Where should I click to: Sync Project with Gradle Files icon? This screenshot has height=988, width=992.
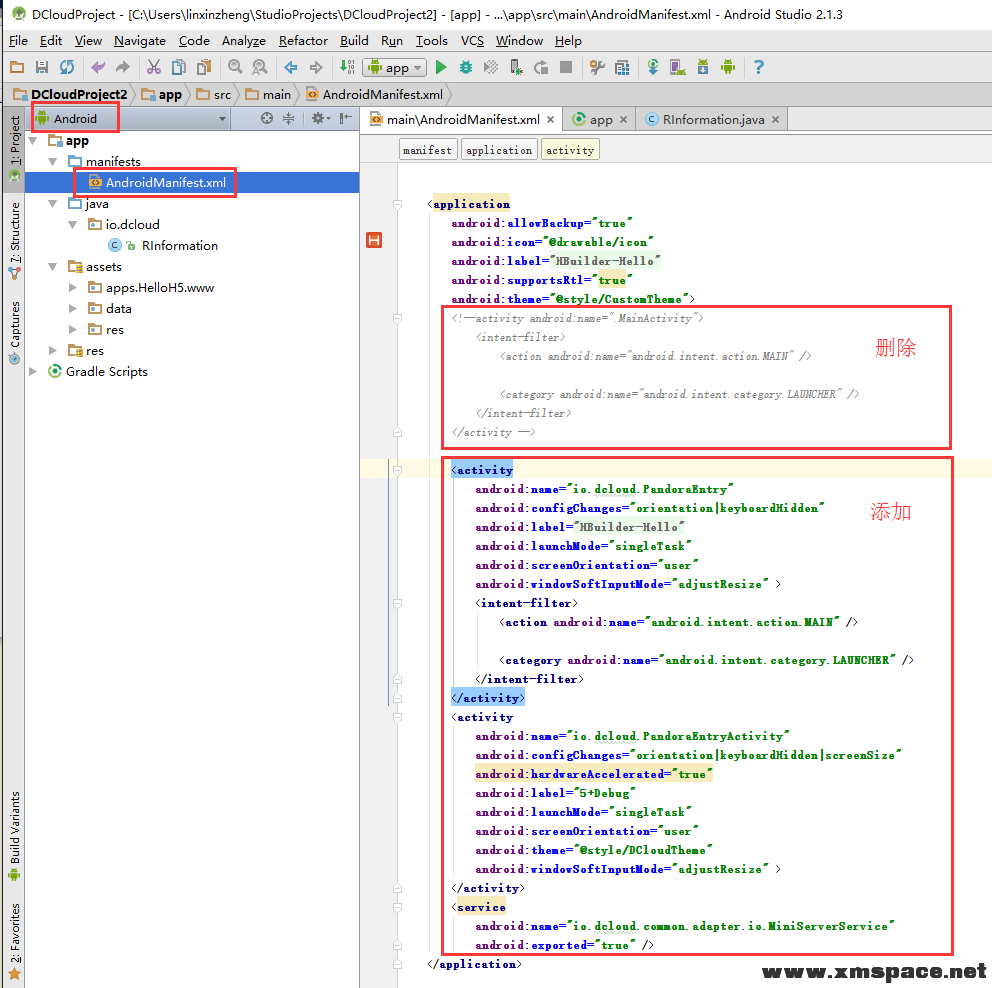click(x=653, y=67)
